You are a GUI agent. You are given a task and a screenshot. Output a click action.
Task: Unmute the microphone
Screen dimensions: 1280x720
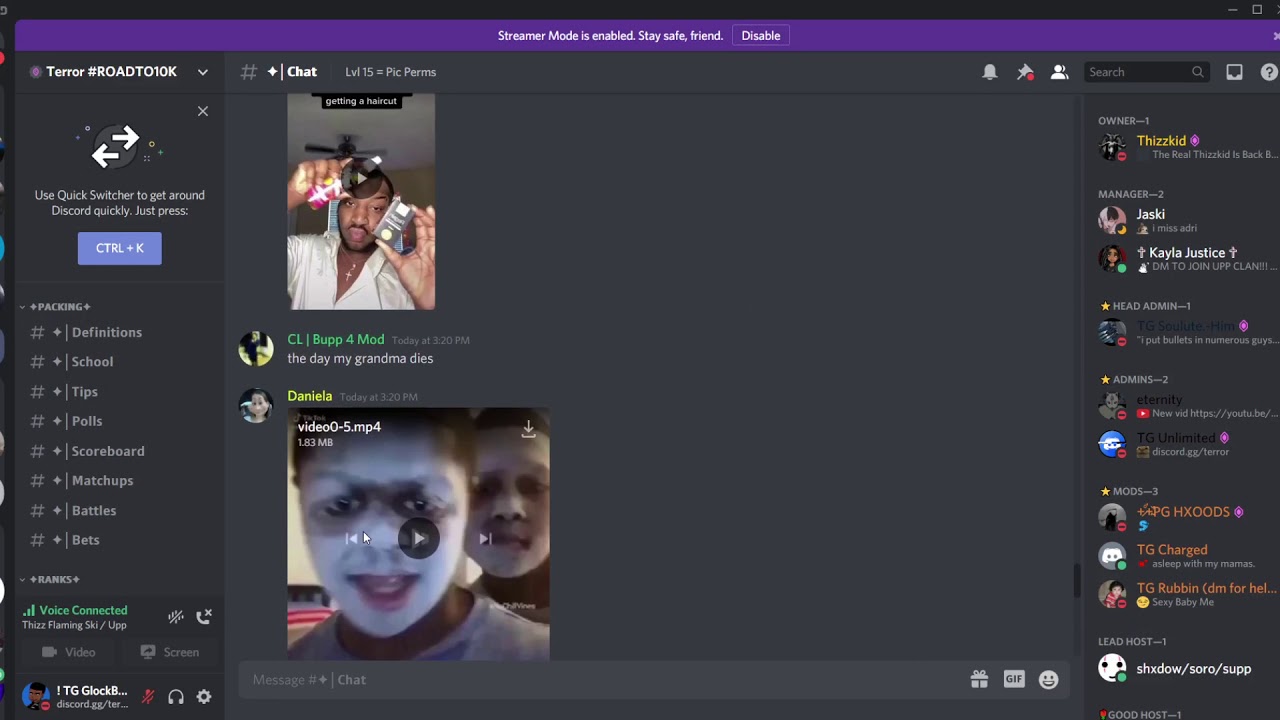tap(148, 697)
